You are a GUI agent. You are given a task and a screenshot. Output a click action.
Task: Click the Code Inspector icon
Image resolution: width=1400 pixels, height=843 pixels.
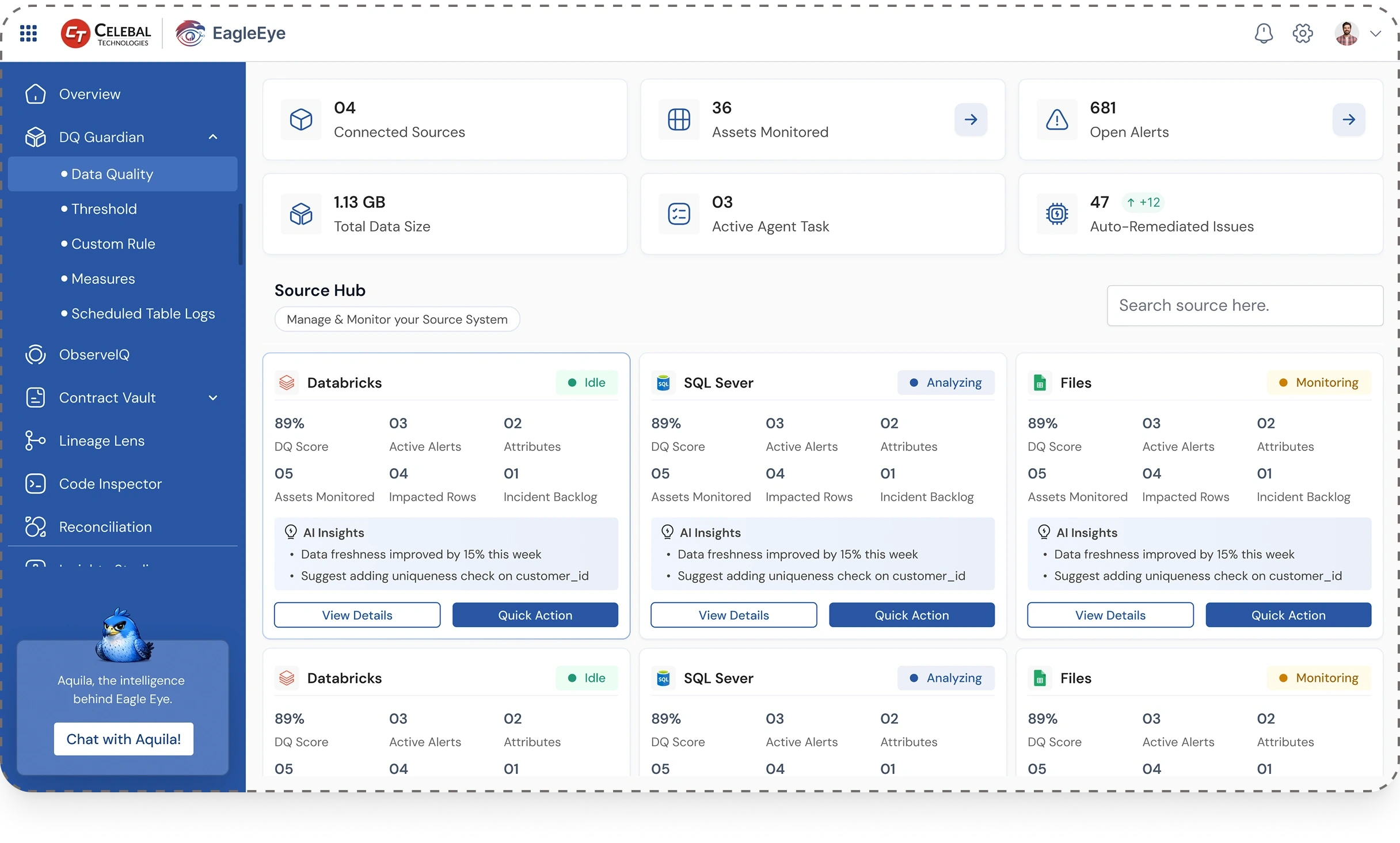(x=35, y=484)
